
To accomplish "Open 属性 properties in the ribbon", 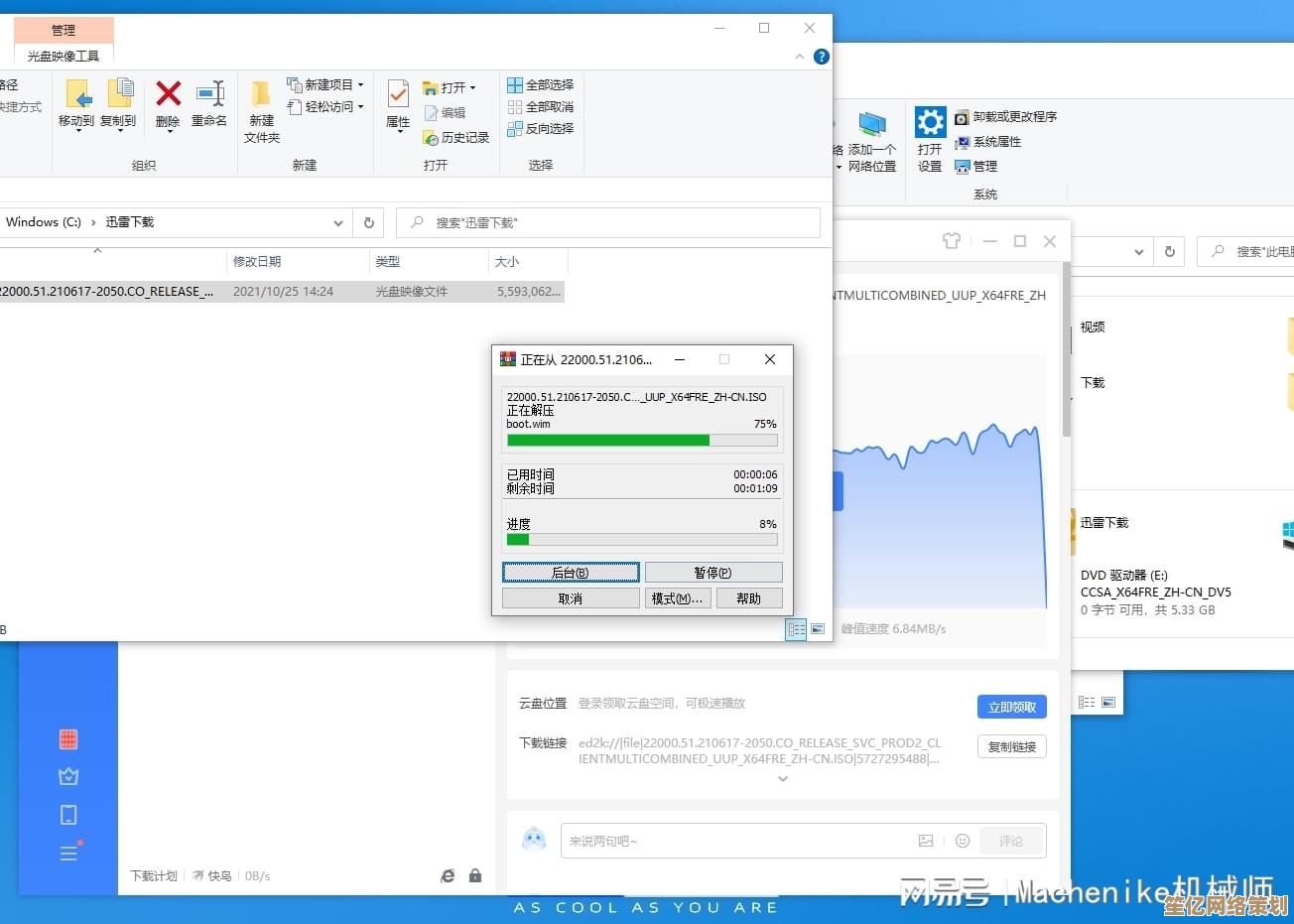I will click(x=398, y=104).
